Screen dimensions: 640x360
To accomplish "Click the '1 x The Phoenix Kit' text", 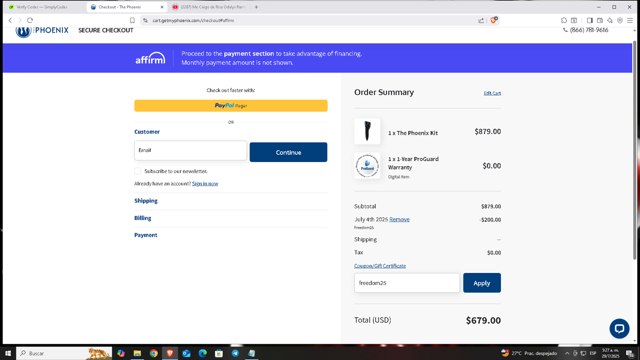I will (x=413, y=133).
